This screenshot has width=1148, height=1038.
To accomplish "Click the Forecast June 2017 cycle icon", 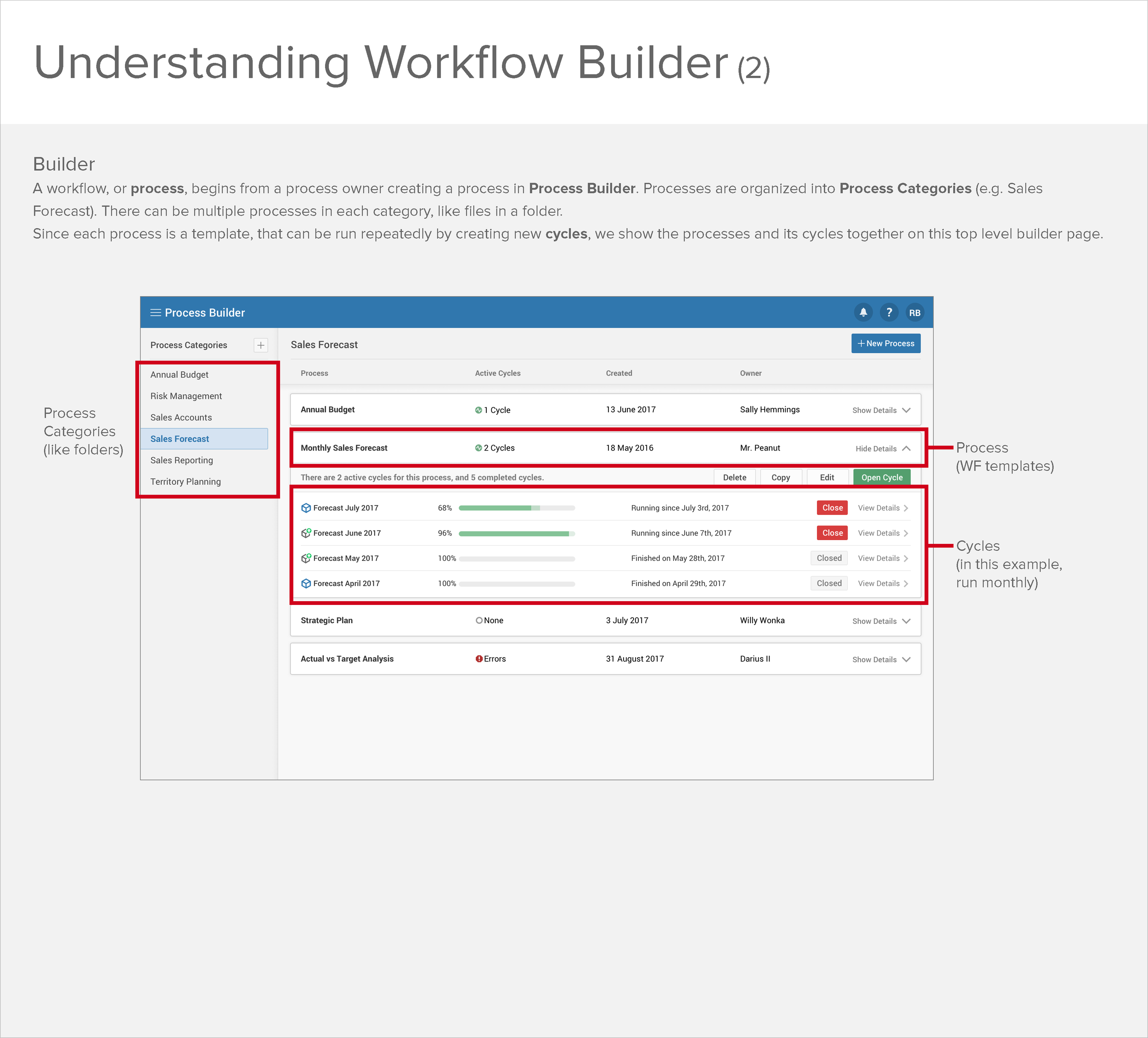I will (x=306, y=533).
